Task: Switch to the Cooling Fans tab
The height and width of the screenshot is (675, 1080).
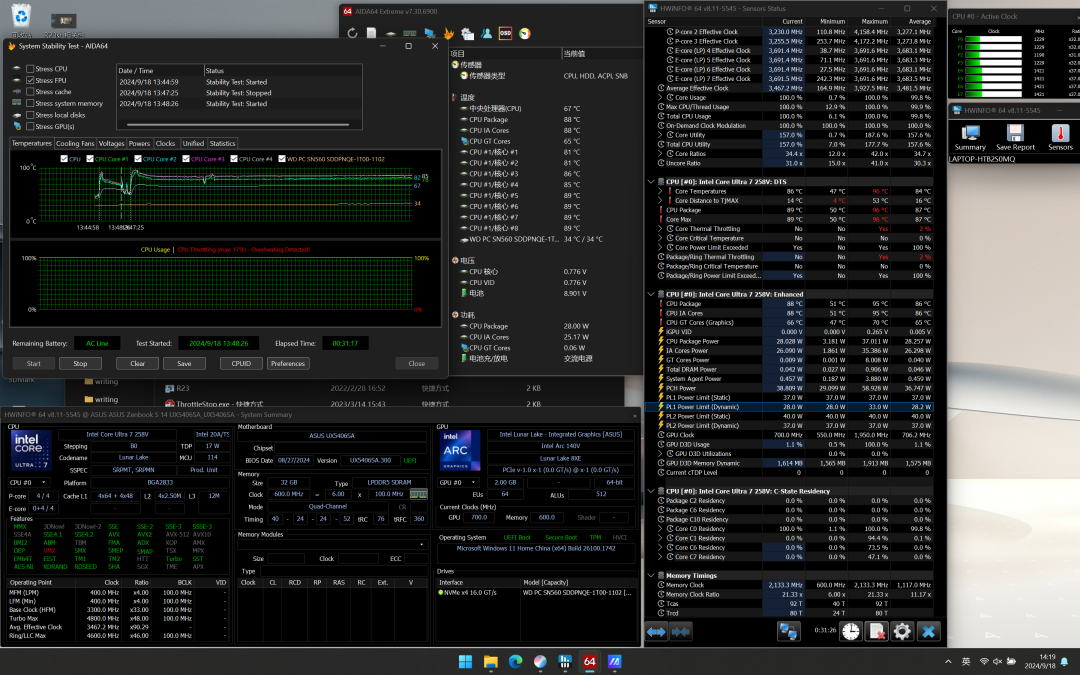Action: click(75, 144)
